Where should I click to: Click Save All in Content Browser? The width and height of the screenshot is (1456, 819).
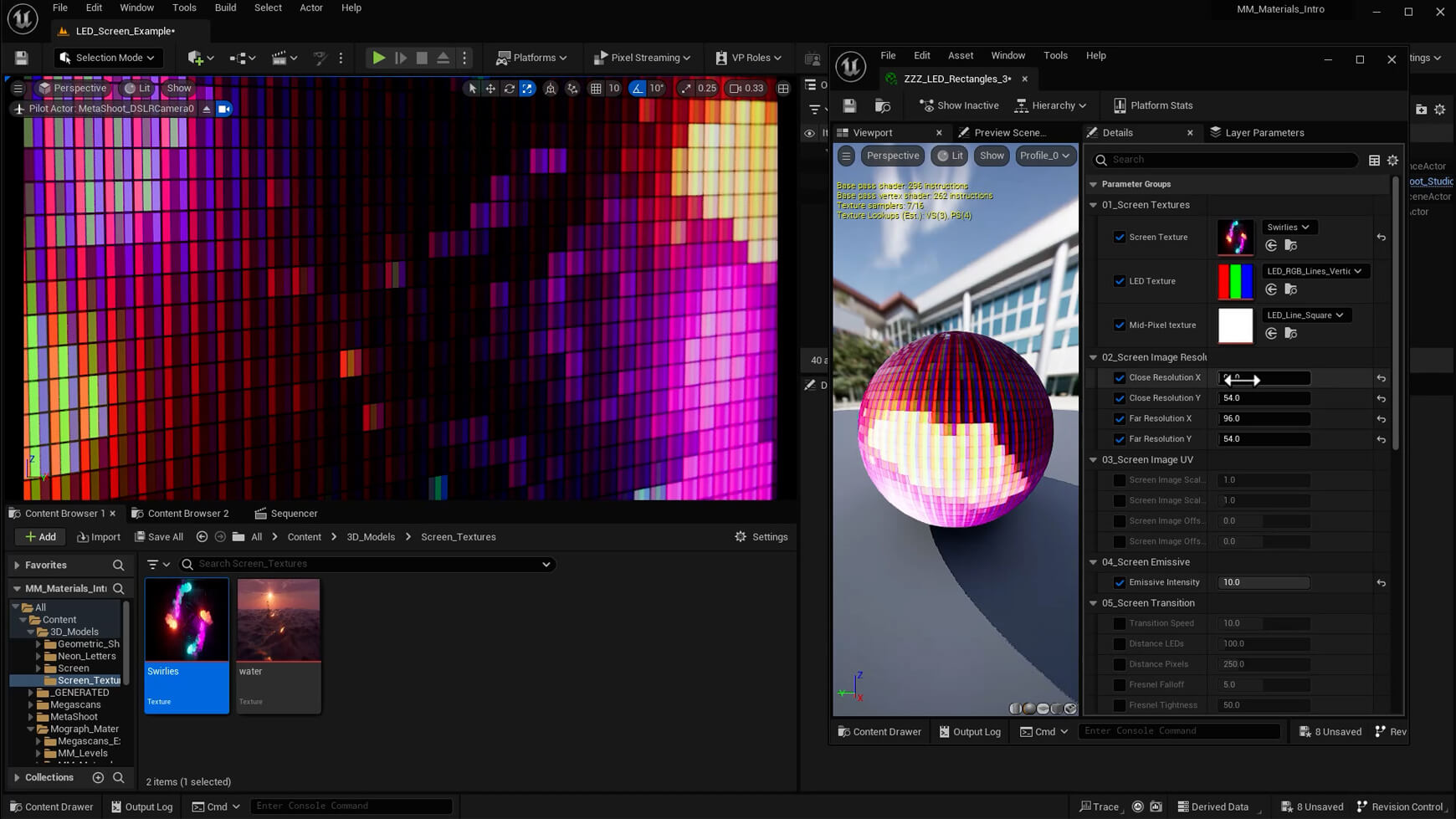pyautogui.click(x=159, y=537)
